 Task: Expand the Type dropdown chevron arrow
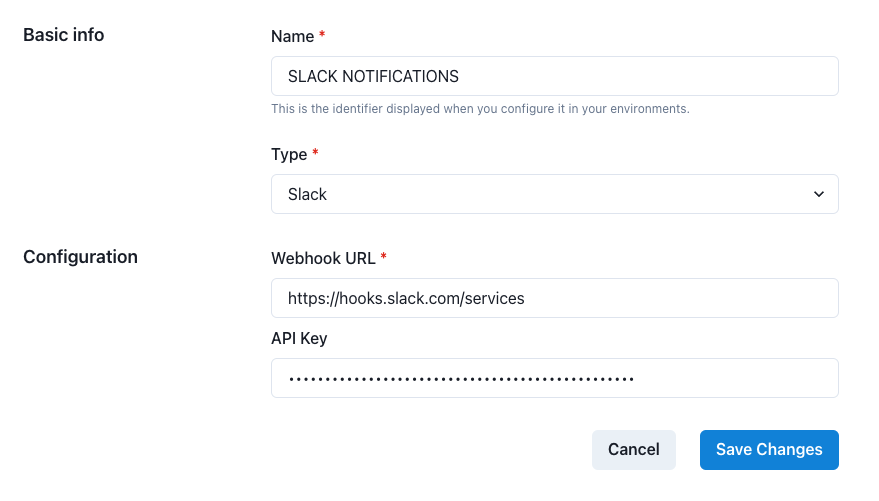coord(818,194)
